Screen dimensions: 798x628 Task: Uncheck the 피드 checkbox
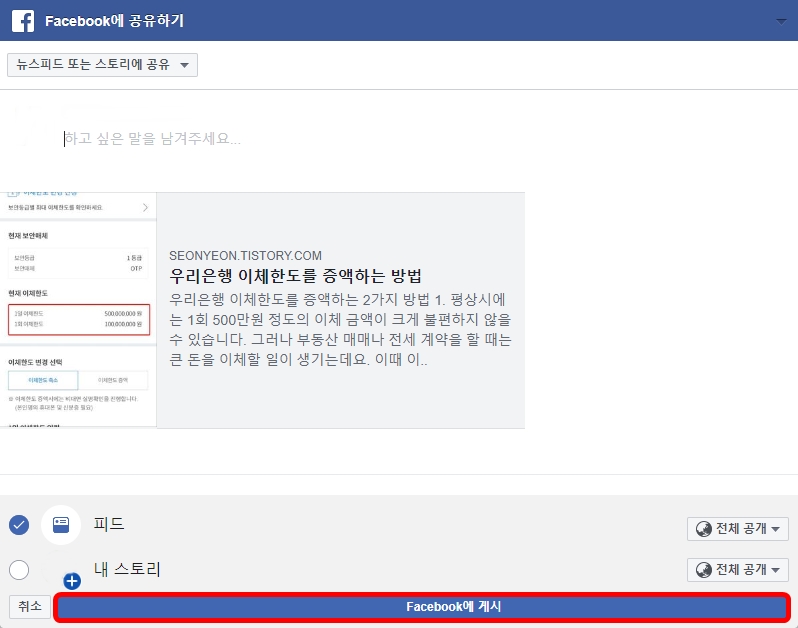pyautogui.click(x=19, y=525)
